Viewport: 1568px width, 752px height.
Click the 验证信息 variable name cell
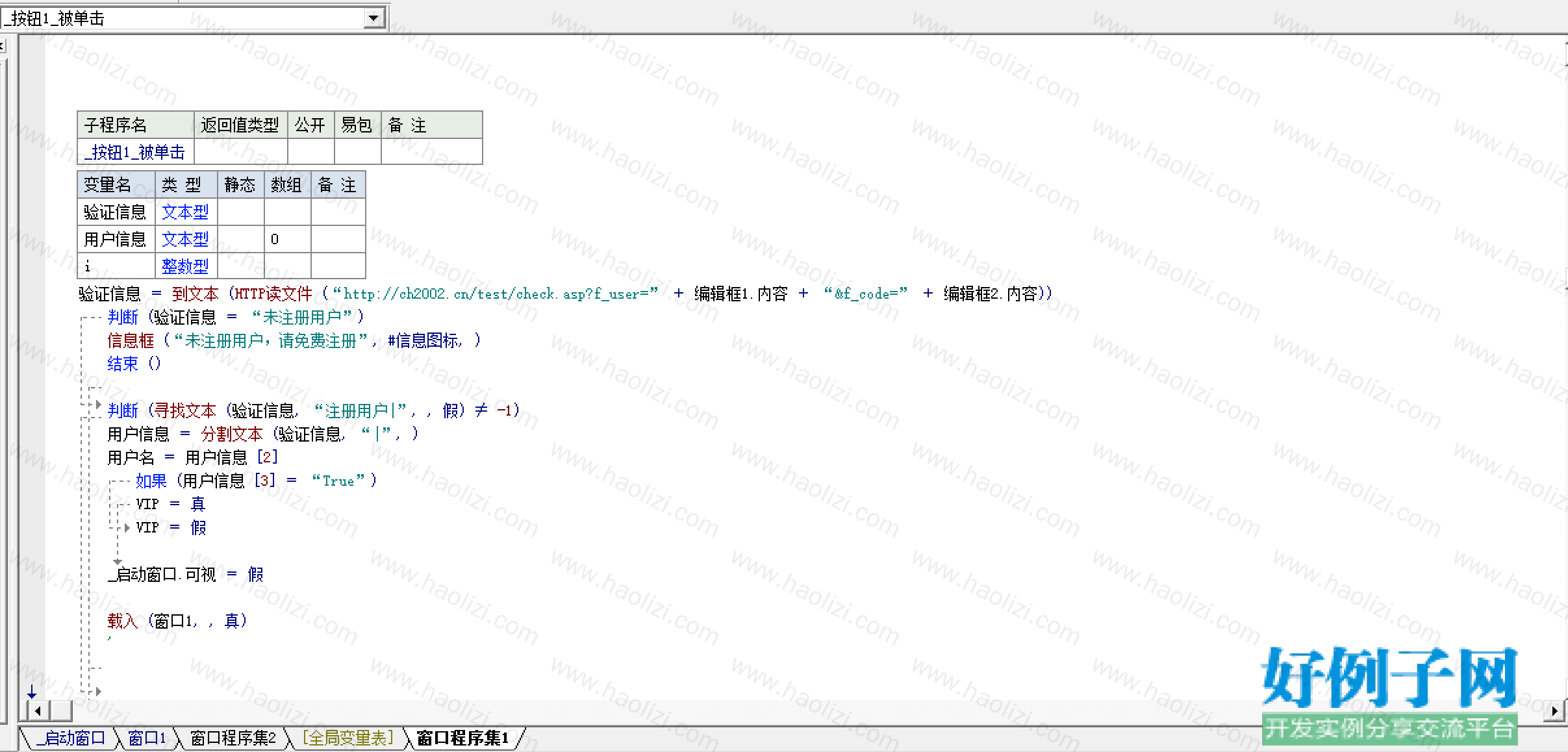[116, 212]
